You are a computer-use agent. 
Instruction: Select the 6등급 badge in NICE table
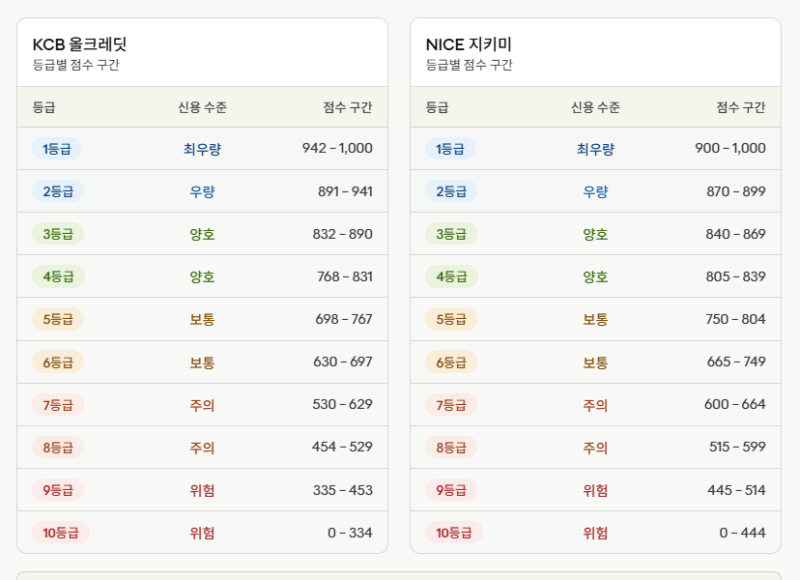(x=451, y=362)
